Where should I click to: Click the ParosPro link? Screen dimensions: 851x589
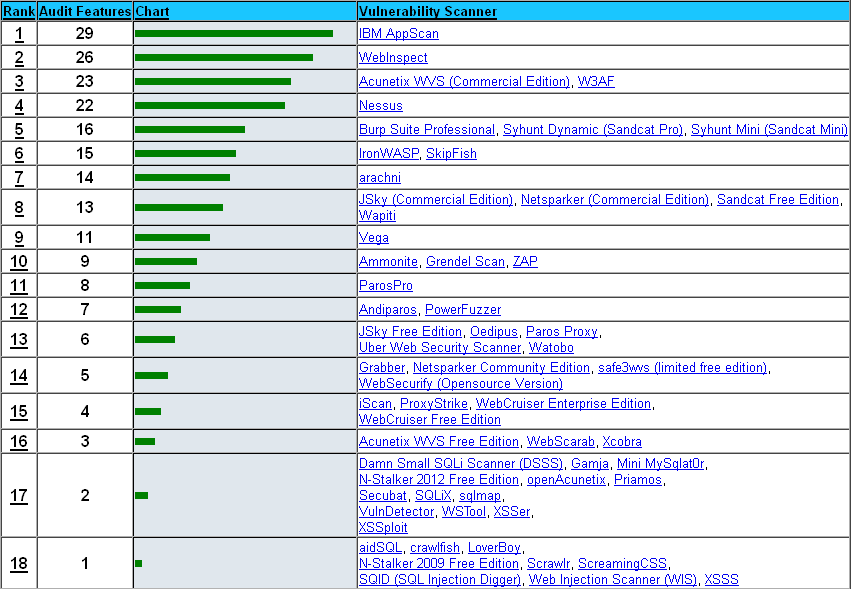(385, 286)
